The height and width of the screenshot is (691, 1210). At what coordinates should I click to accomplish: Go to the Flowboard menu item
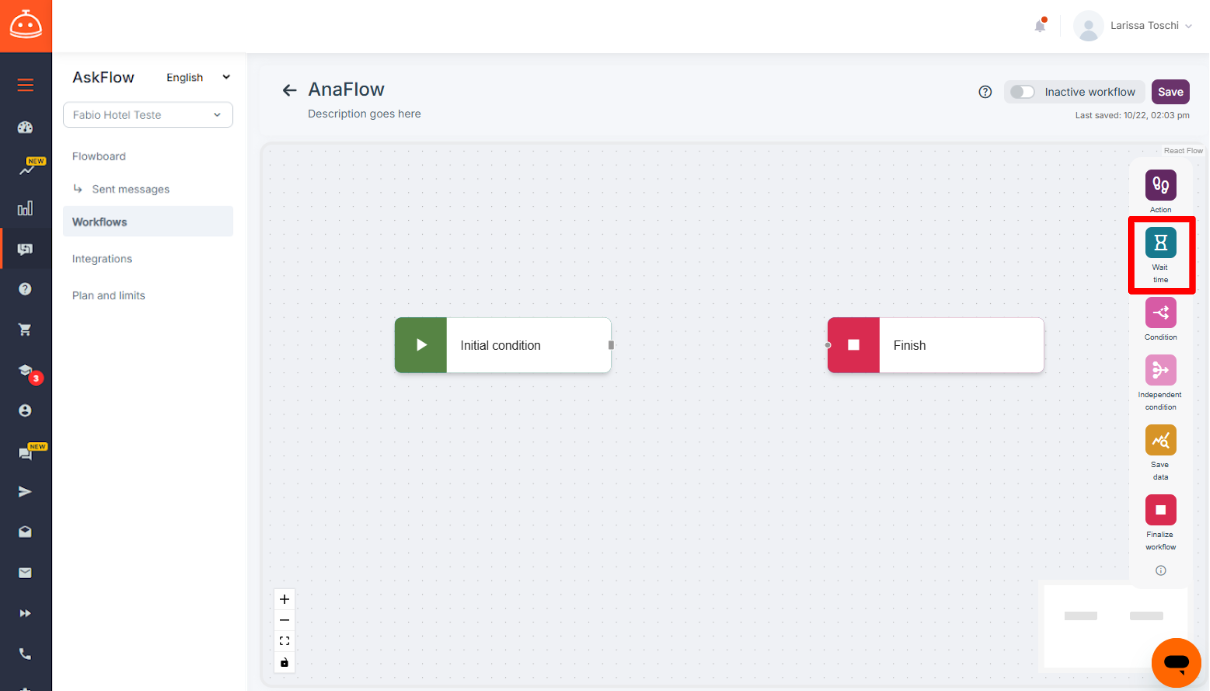pyautogui.click(x=99, y=156)
